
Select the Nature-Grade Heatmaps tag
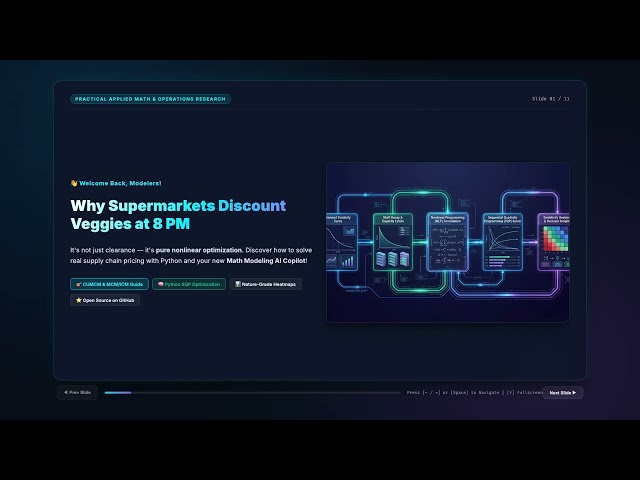pos(265,284)
